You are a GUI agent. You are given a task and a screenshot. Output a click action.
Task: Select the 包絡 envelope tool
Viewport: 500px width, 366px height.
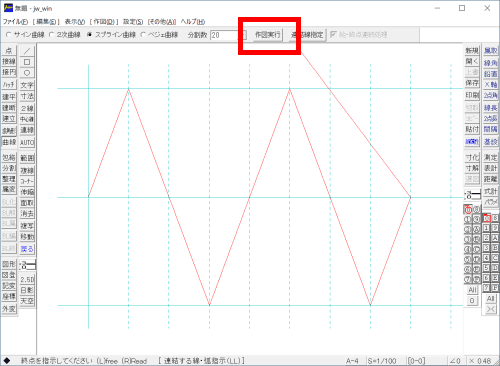[9, 157]
